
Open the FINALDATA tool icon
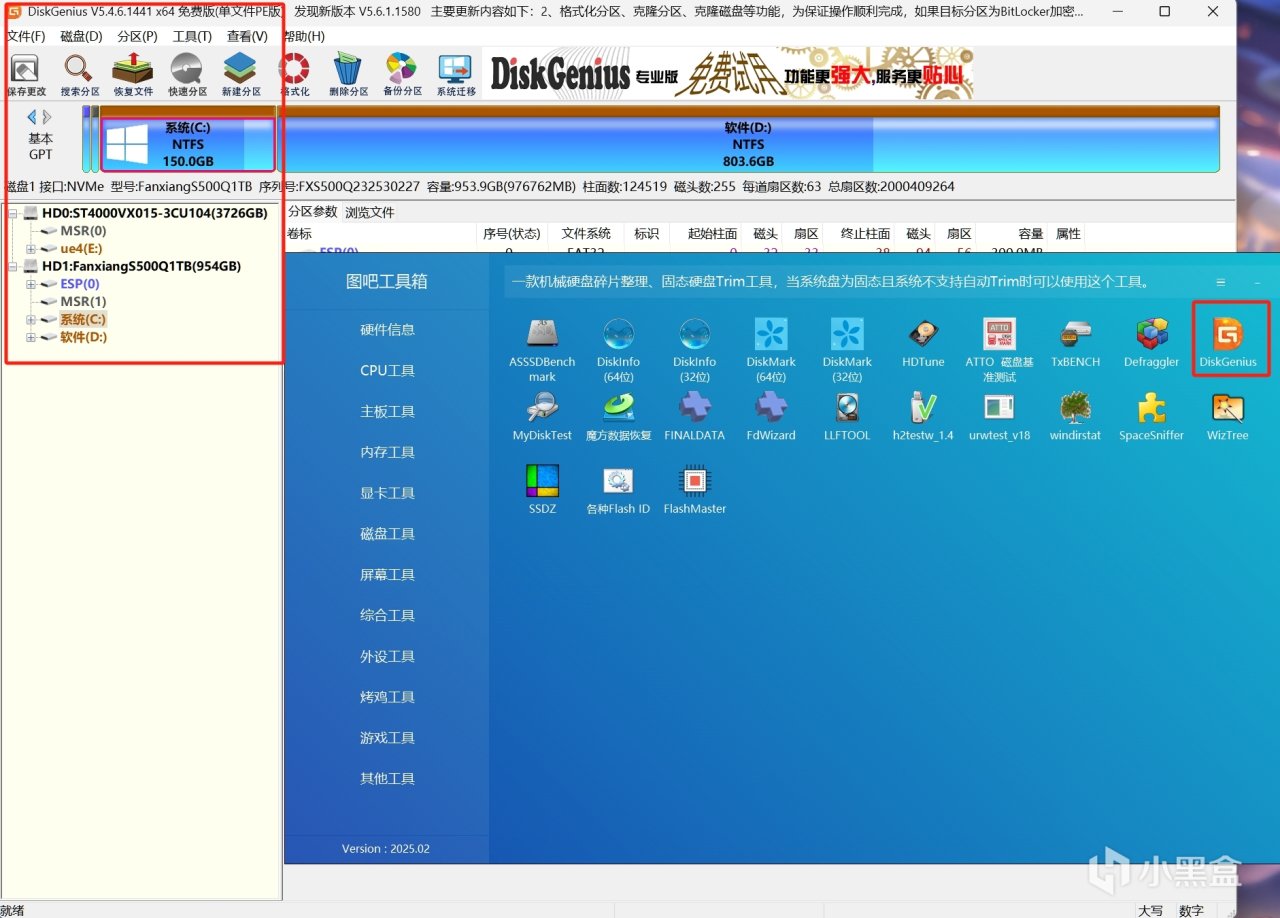click(x=694, y=416)
